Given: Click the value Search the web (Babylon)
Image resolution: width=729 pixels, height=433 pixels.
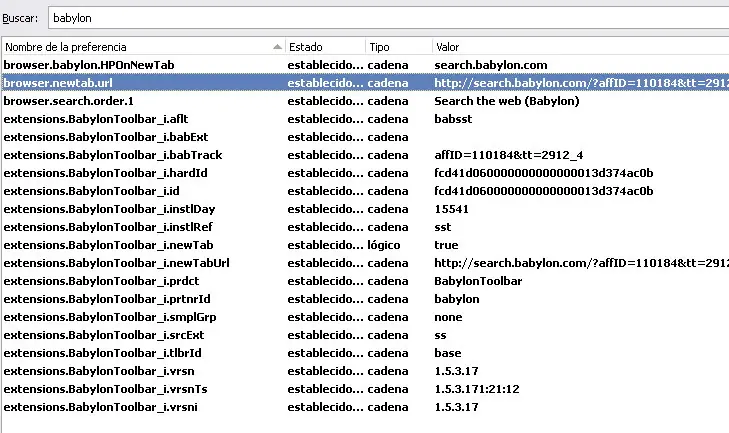Looking at the screenshot, I should pyautogui.click(x=507, y=101).
